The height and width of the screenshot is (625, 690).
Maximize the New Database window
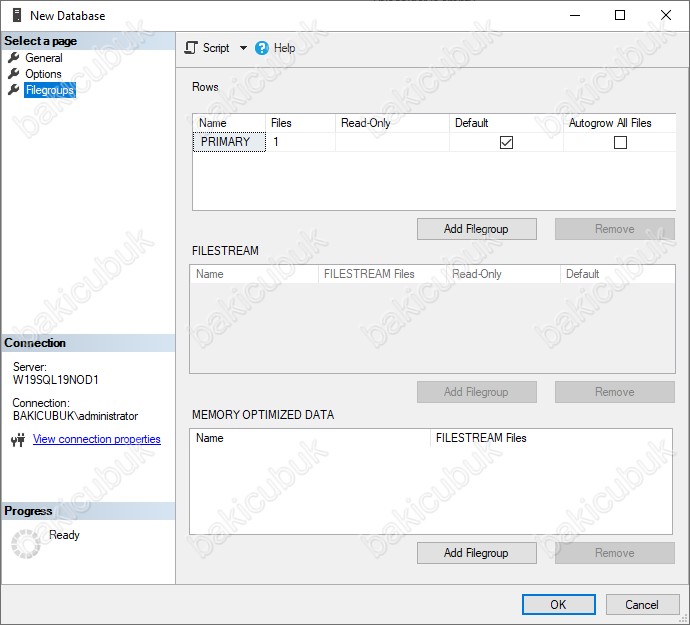[620, 15]
